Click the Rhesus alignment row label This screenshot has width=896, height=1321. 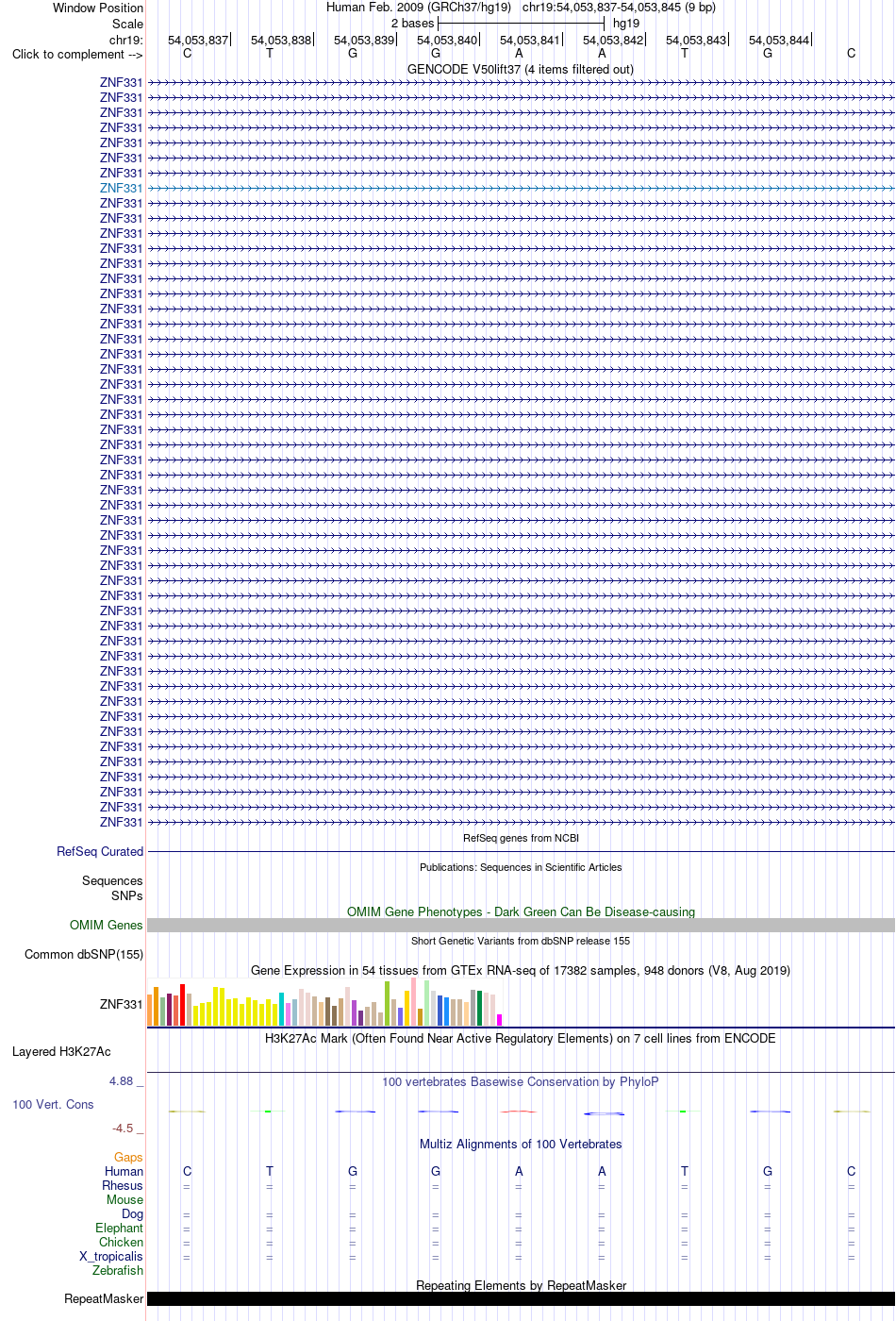coord(123,1185)
